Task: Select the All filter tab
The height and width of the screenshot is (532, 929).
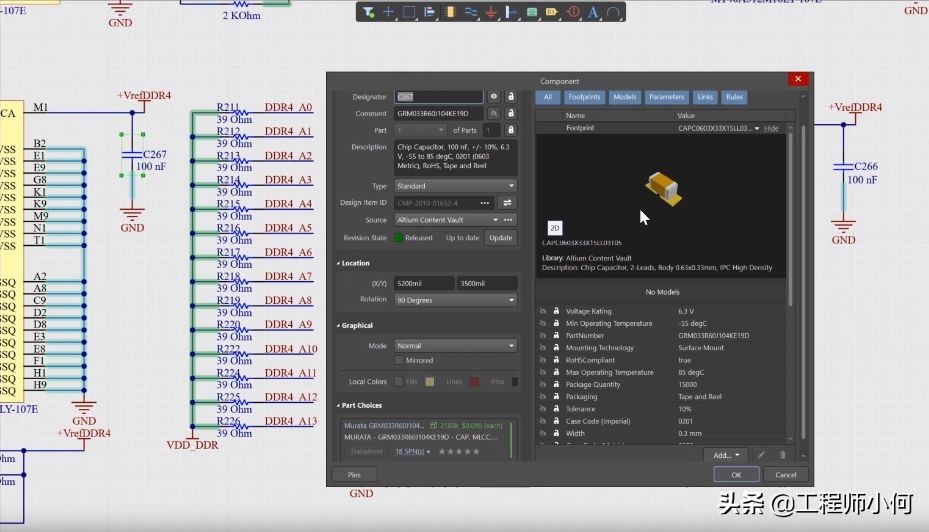Action: 548,97
